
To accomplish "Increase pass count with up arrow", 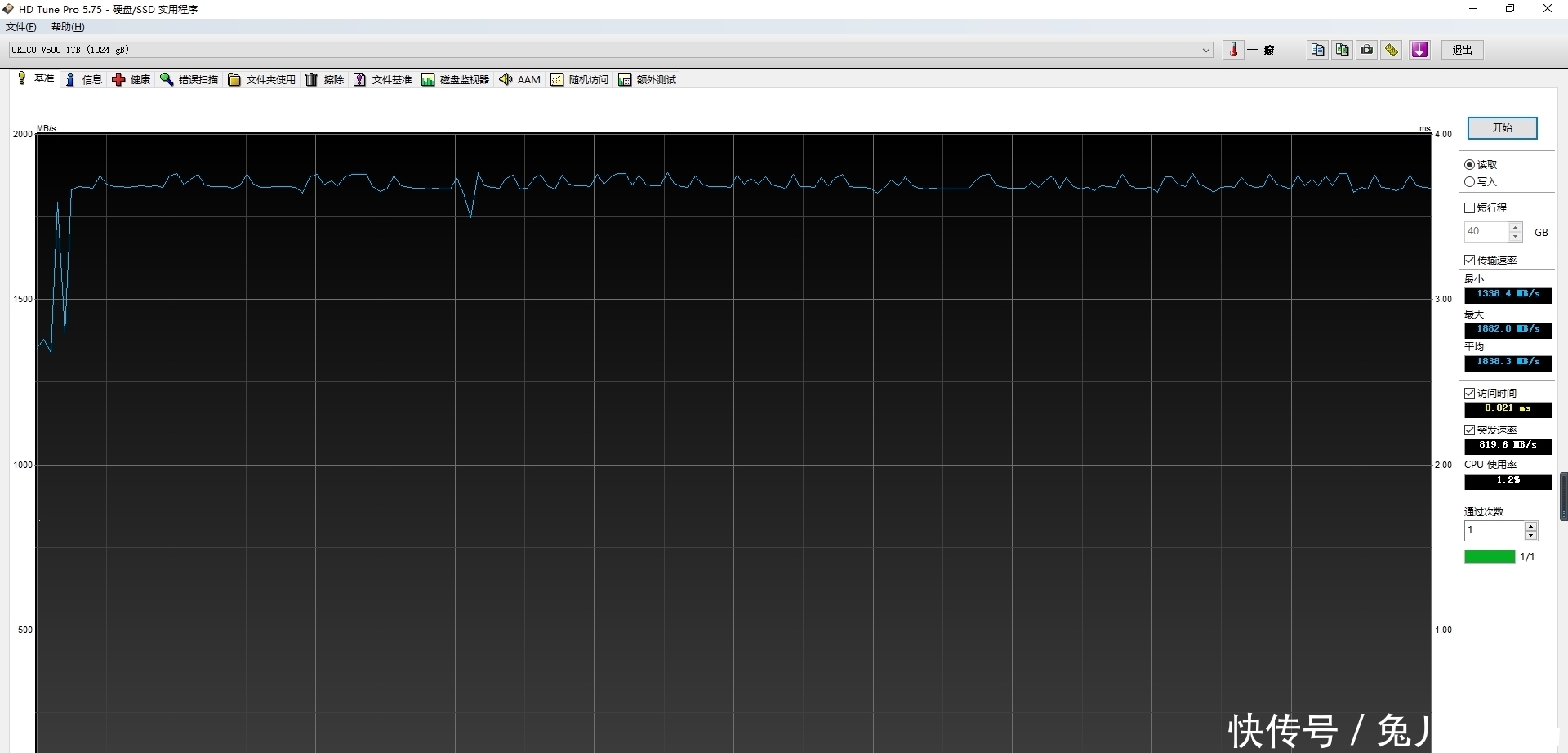I will 1531,526.
